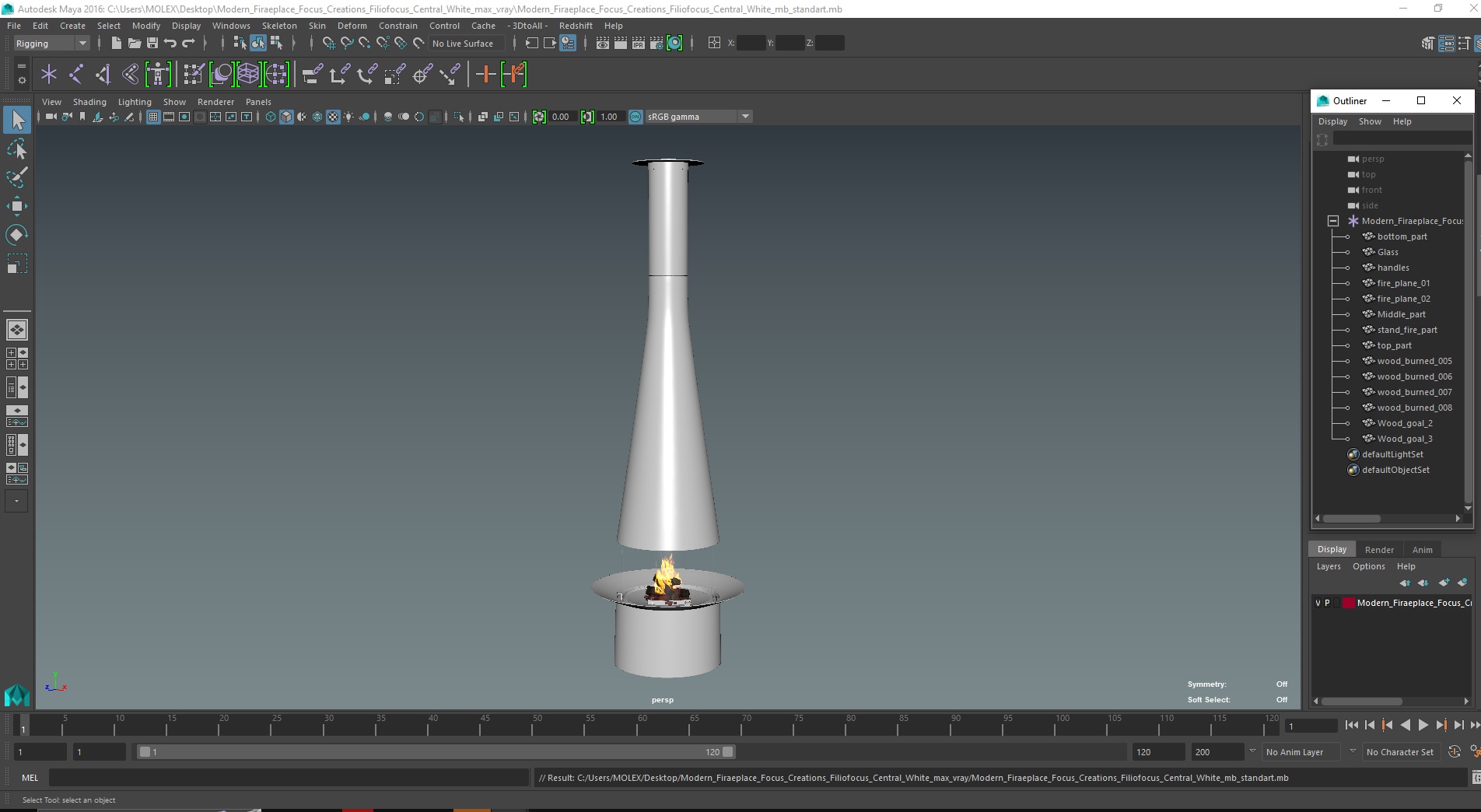This screenshot has width=1481, height=812.
Task: Open the Skeleton menu
Action: point(279,26)
